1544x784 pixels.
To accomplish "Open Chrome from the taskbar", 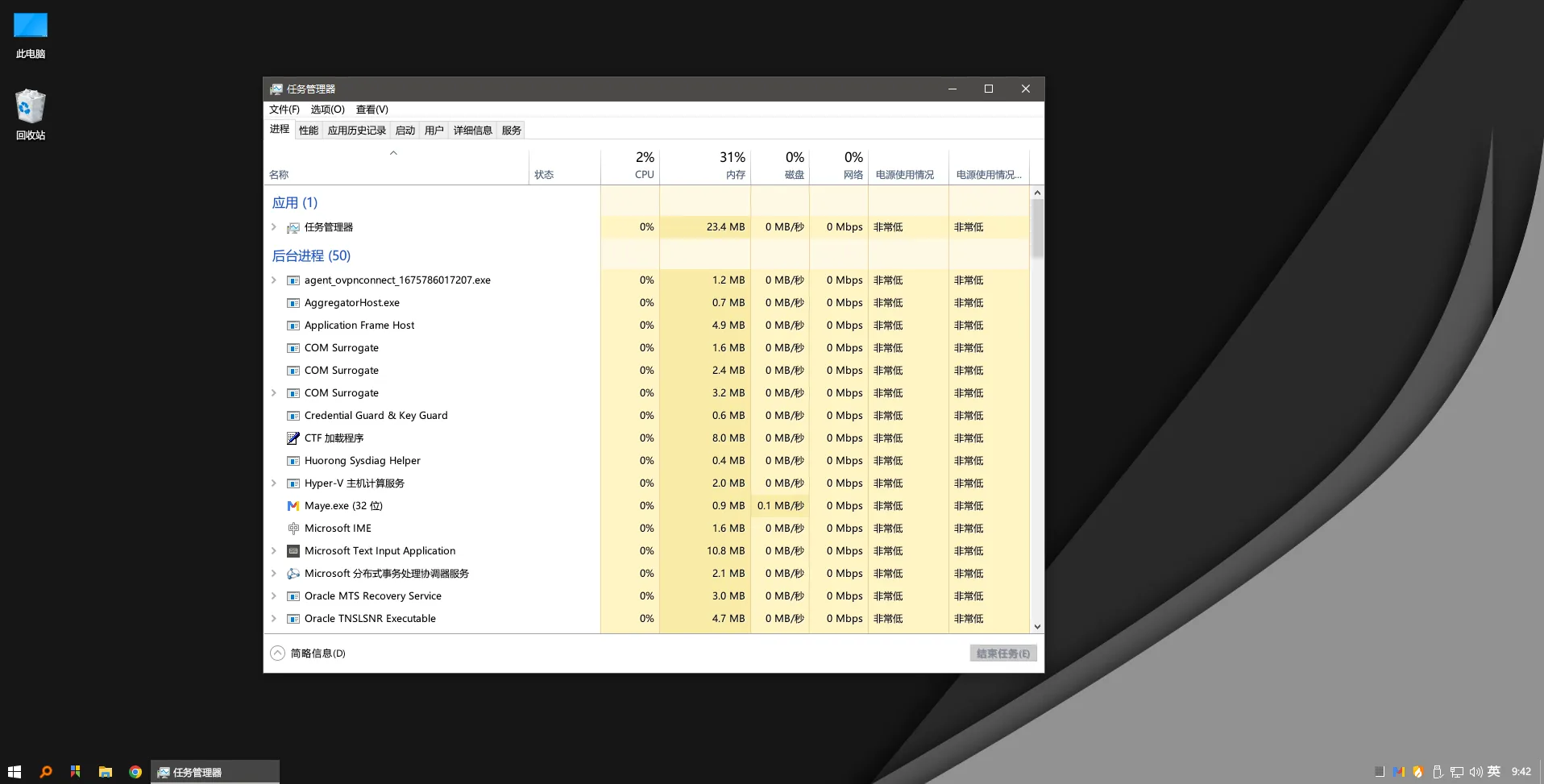I will pos(135,772).
